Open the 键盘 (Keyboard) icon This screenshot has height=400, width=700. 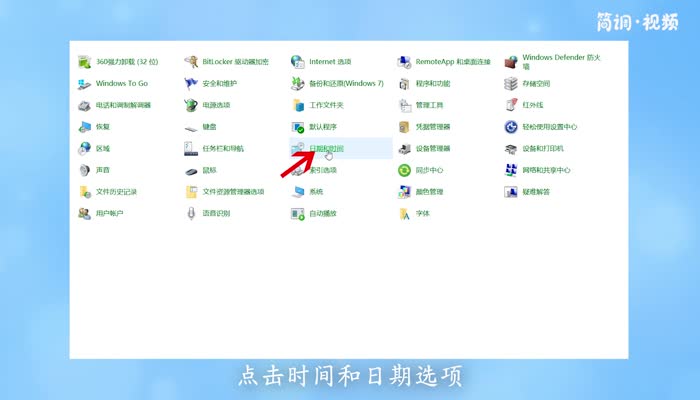[x=192, y=127]
